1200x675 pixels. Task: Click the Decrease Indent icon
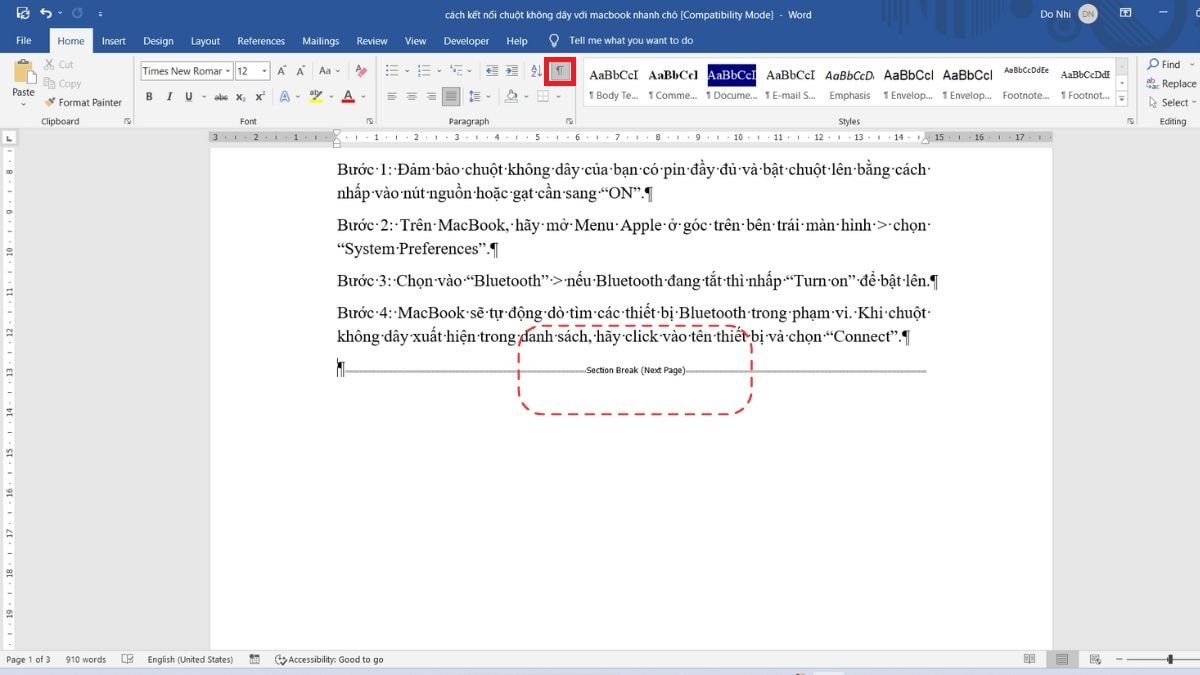491,71
